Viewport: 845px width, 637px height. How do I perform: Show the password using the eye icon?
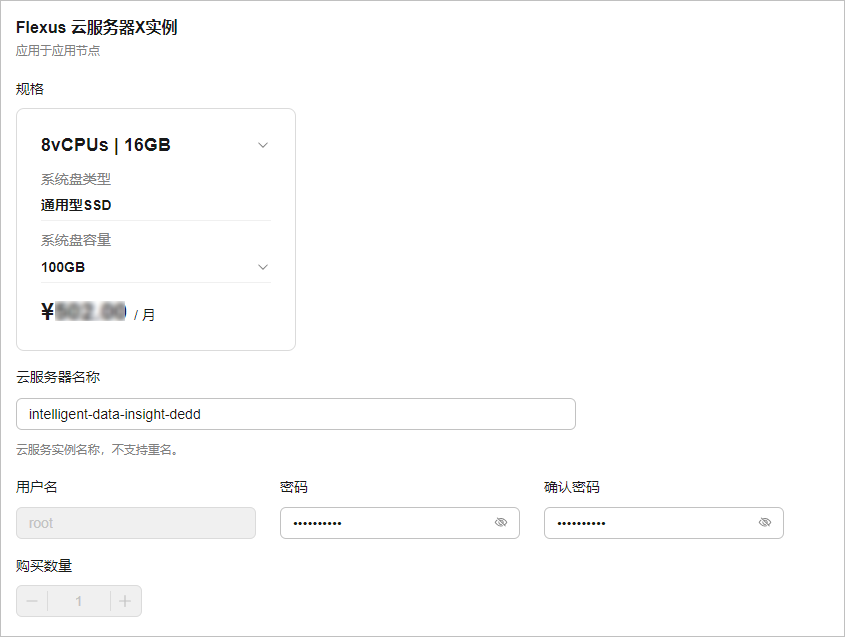pyautogui.click(x=501, y=523)
